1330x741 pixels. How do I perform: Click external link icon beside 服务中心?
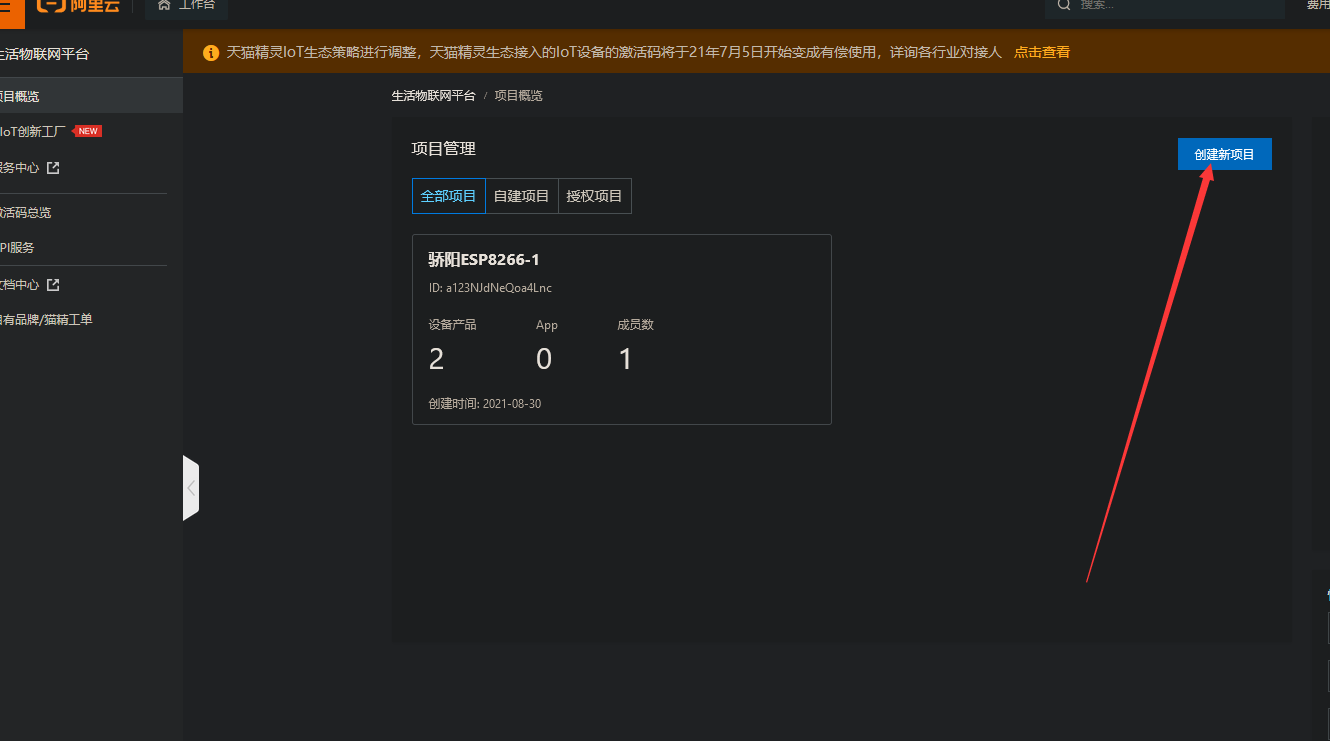(53, 168)
